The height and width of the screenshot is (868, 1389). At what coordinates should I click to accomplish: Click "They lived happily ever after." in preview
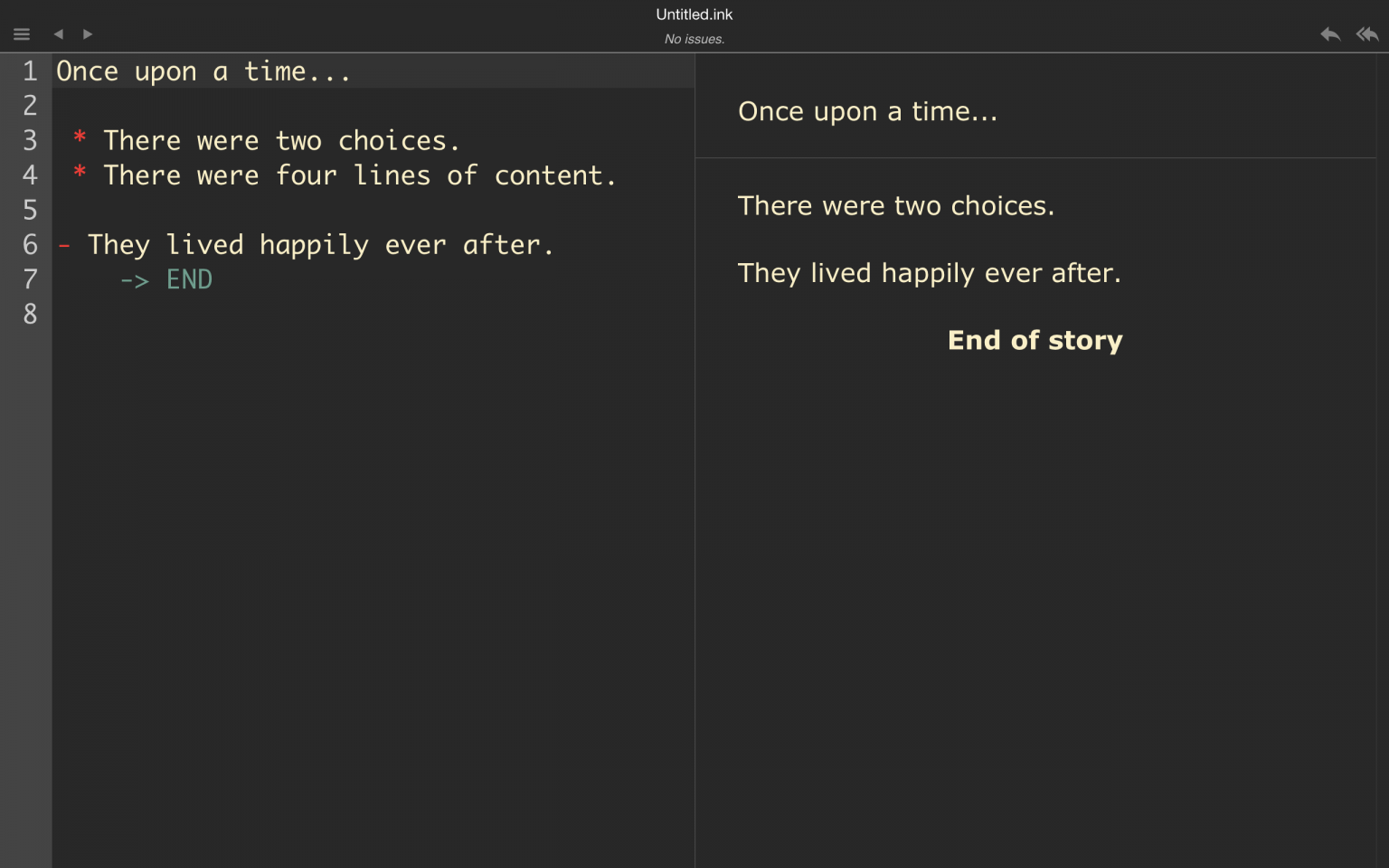click(930, 272)
